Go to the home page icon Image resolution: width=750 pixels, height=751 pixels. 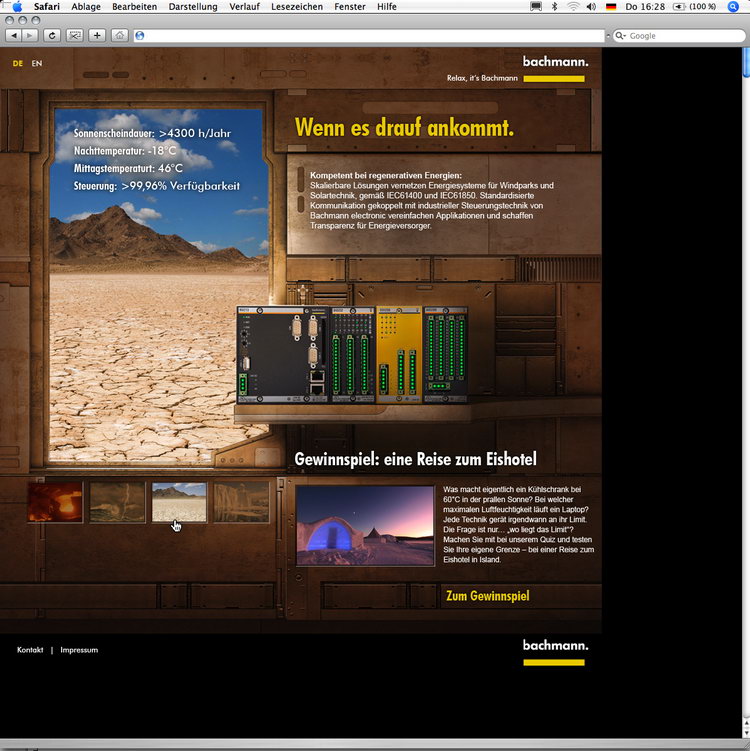(x=119, y=35)
